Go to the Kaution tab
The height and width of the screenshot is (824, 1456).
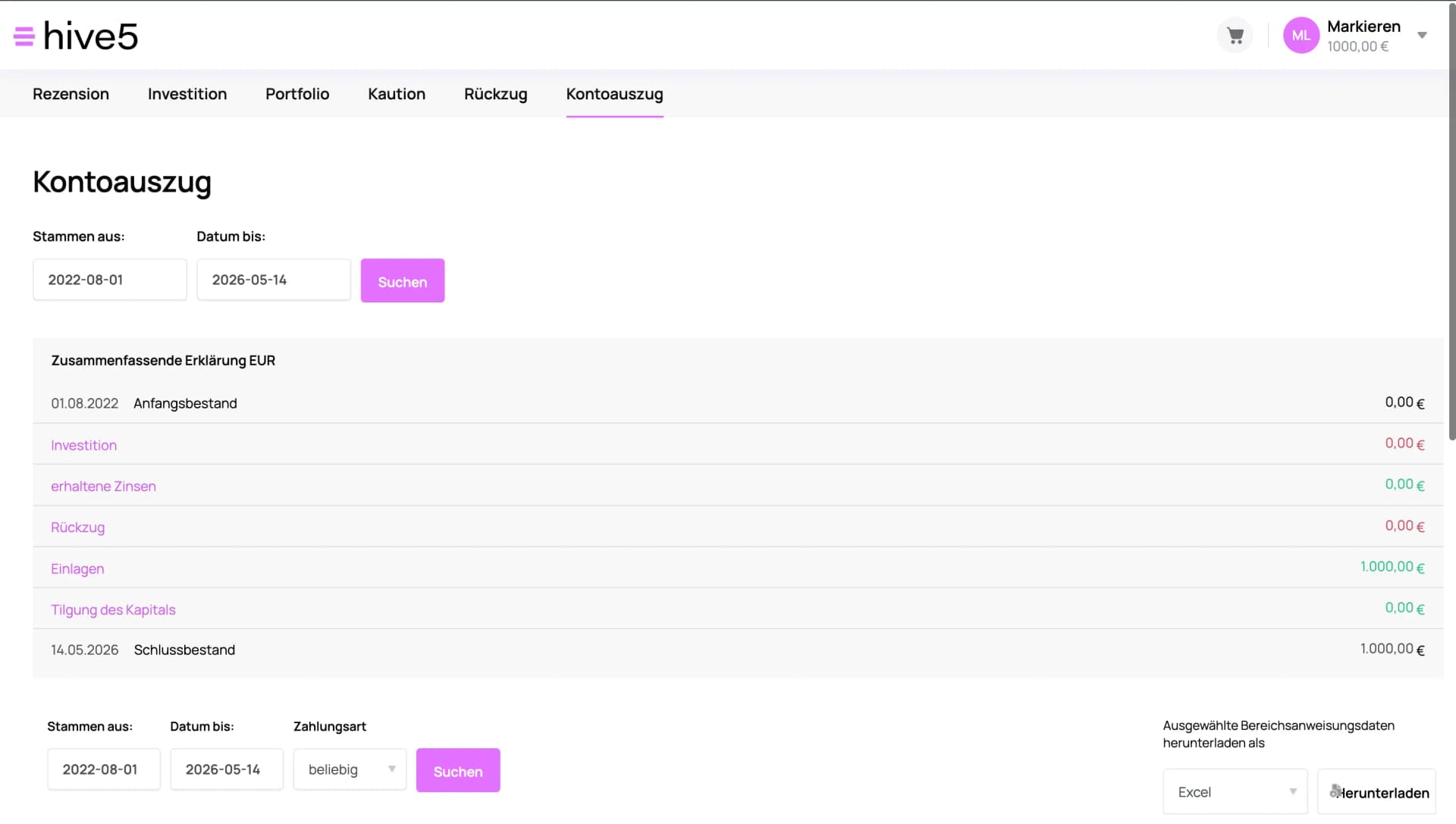click(397, 94)
